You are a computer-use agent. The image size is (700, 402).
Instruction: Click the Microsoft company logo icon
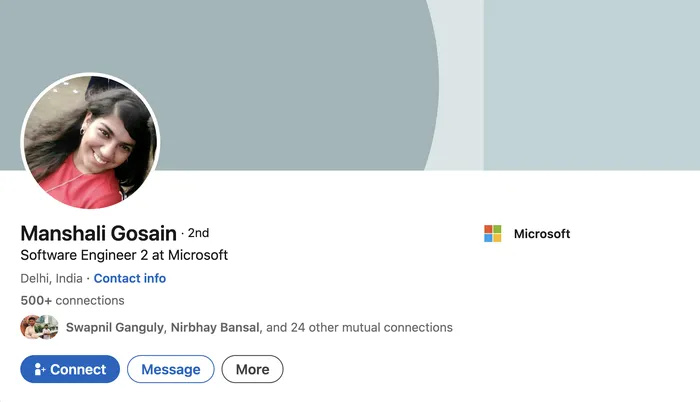492,234
